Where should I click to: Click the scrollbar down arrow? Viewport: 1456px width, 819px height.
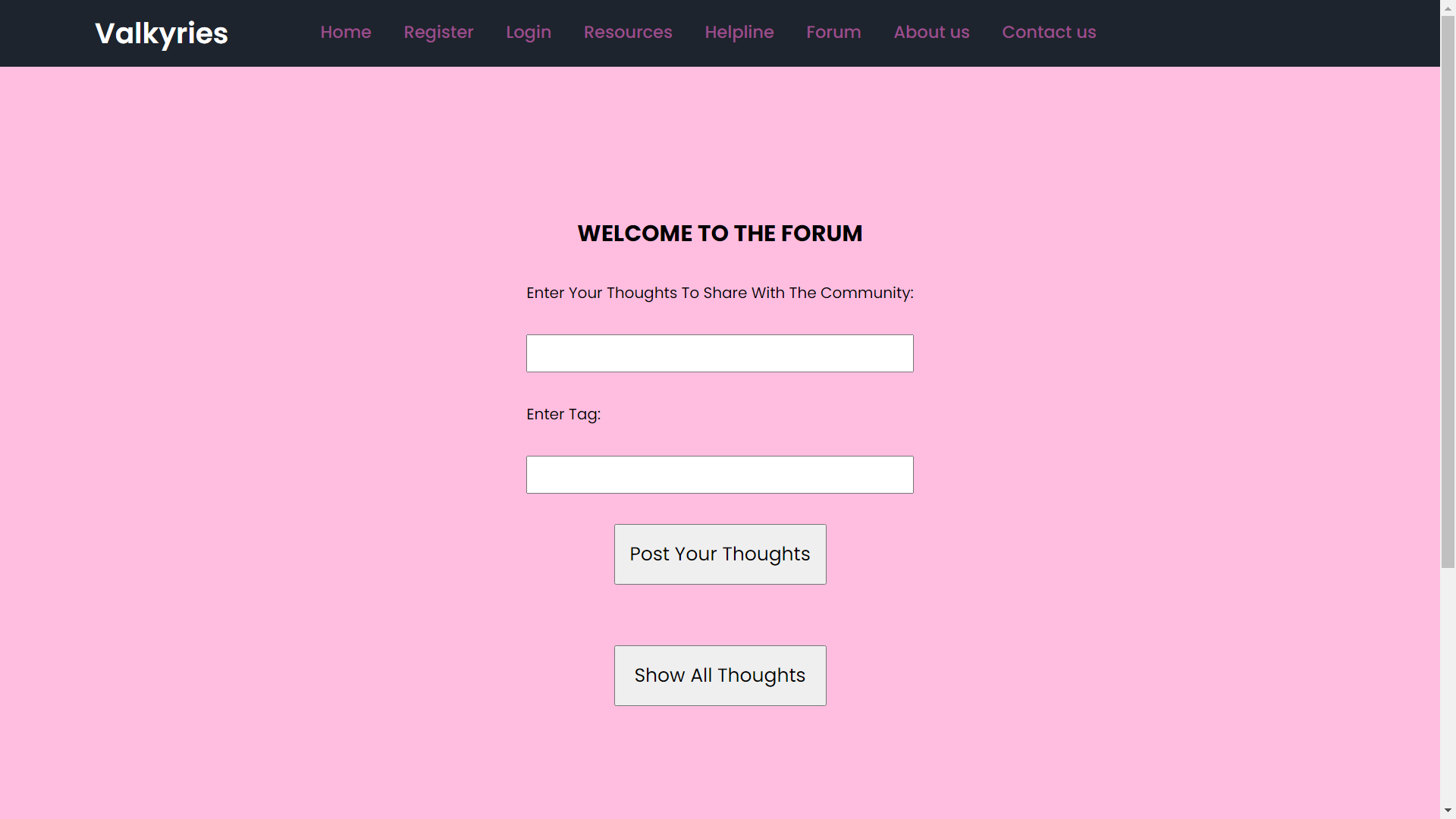point(1448,811)
